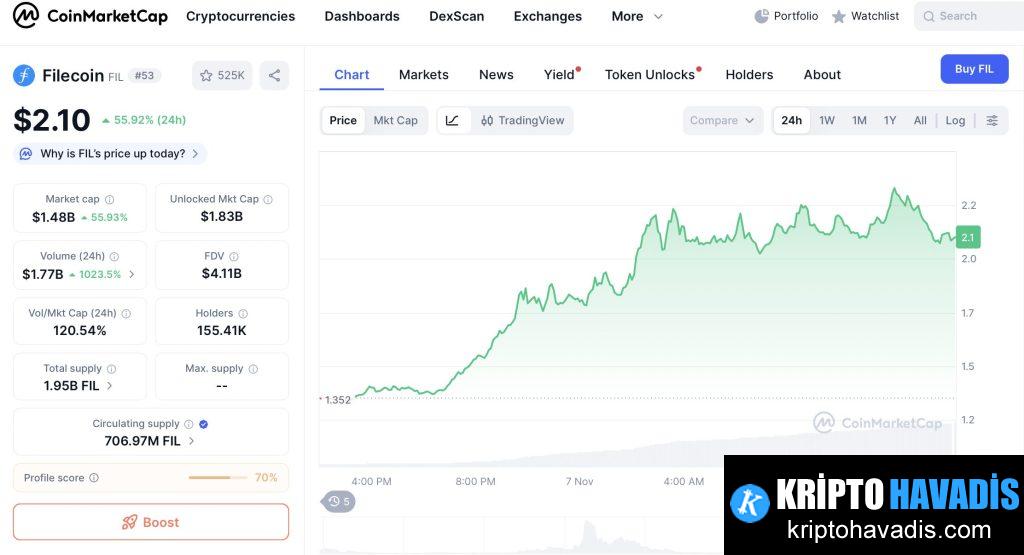This screenshot has width=1024, height=555.
Task: Open the About tab
Action: (x=822, y=74)
